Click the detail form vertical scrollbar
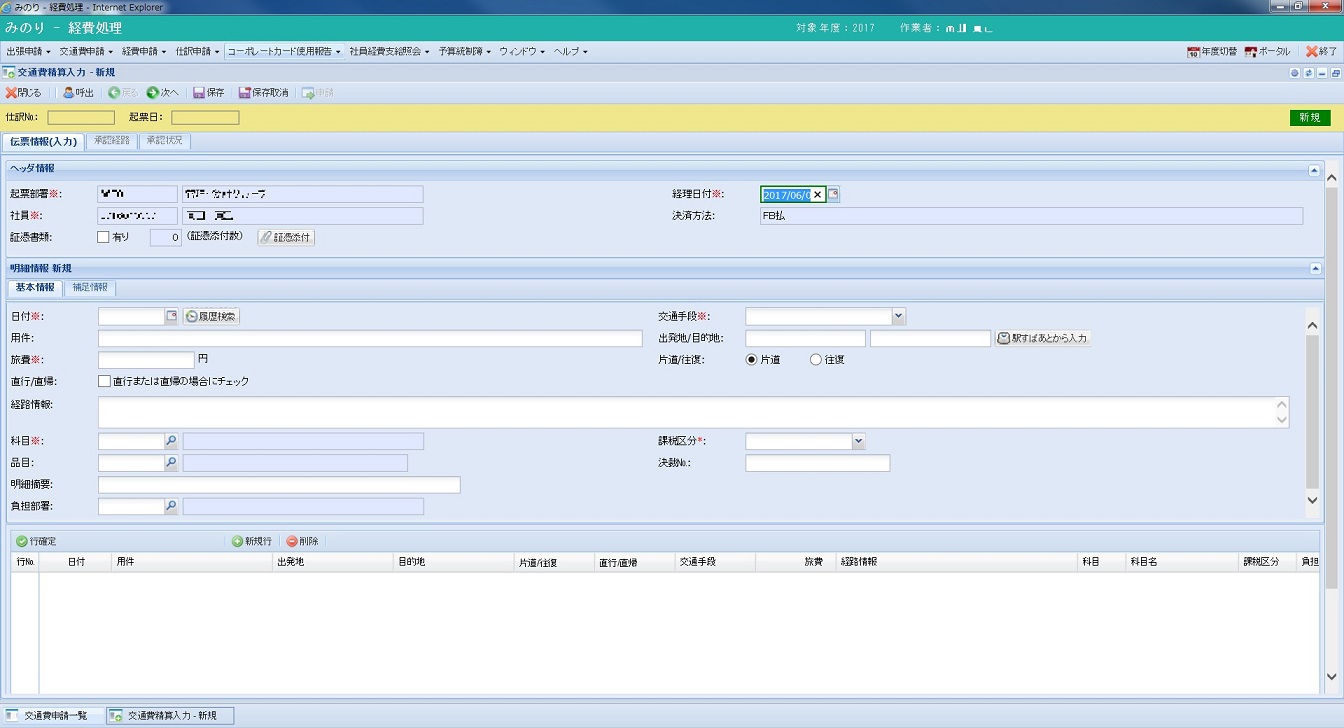The image size is (1344, 728). point(1313,412)
